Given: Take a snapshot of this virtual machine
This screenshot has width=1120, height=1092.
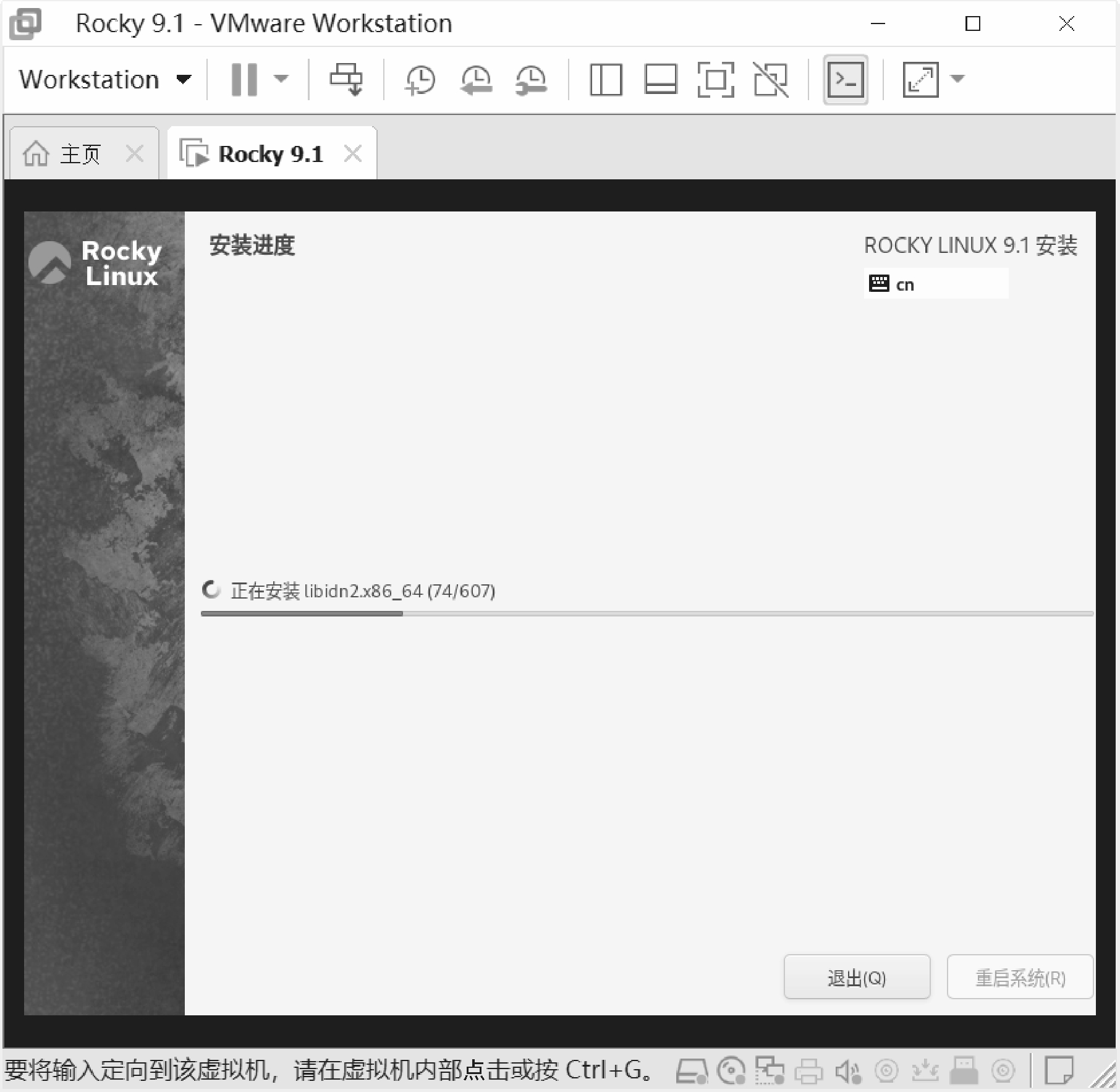Looking at the screenshot, I should click(420, 80).
